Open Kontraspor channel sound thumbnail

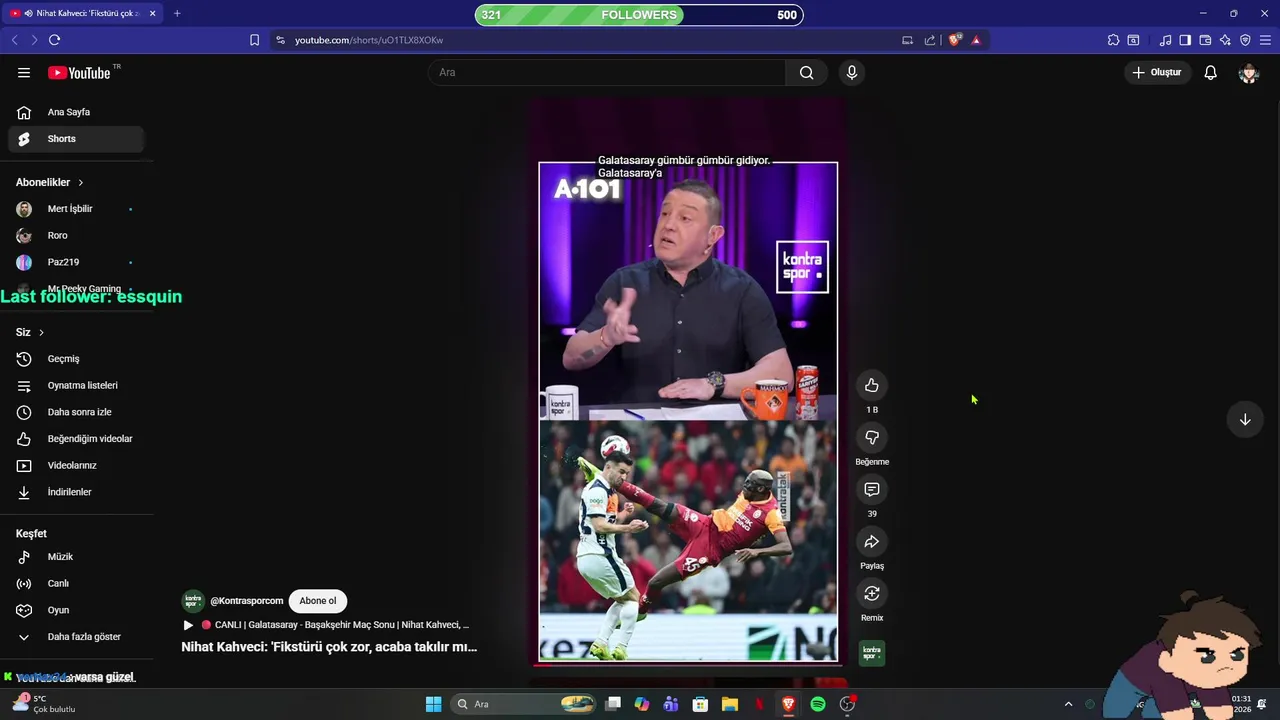click(x=872, y=653)
